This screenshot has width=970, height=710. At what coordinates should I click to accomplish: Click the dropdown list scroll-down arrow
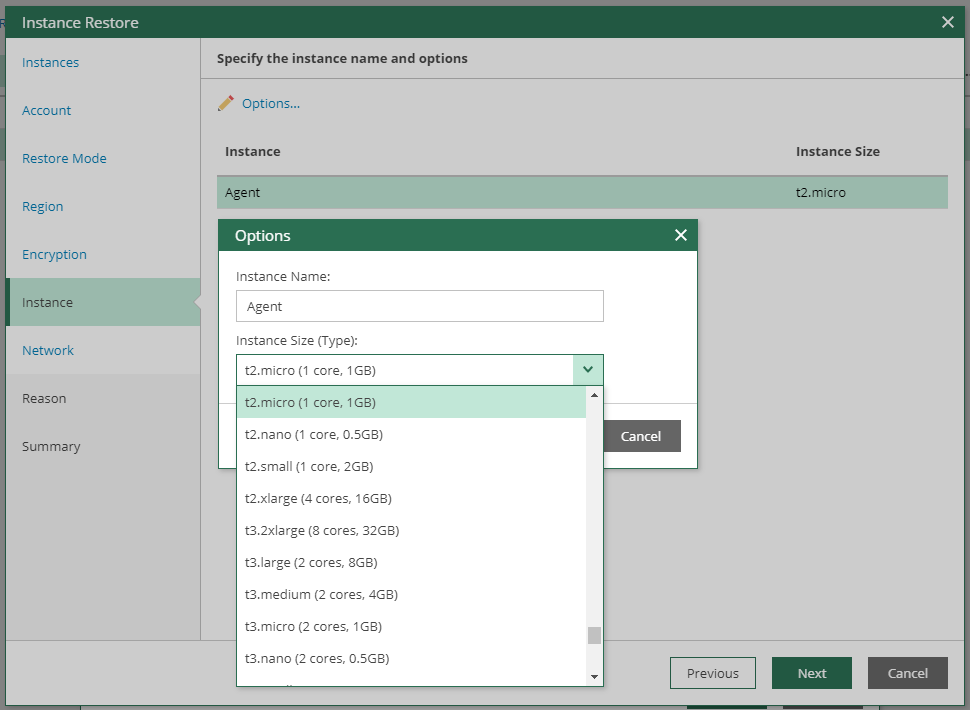pyautogui.click(x=594, y=677)
